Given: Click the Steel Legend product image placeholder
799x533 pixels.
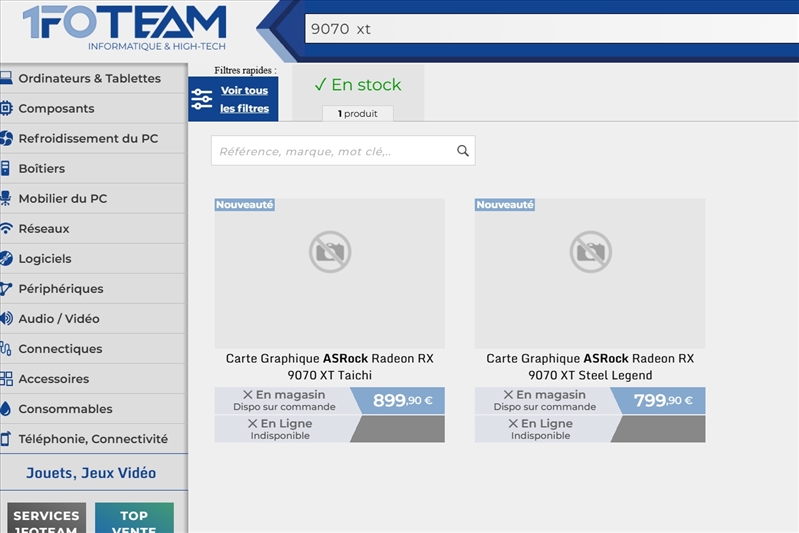Looking at the screenshot, I should click(x=590, y=273).
